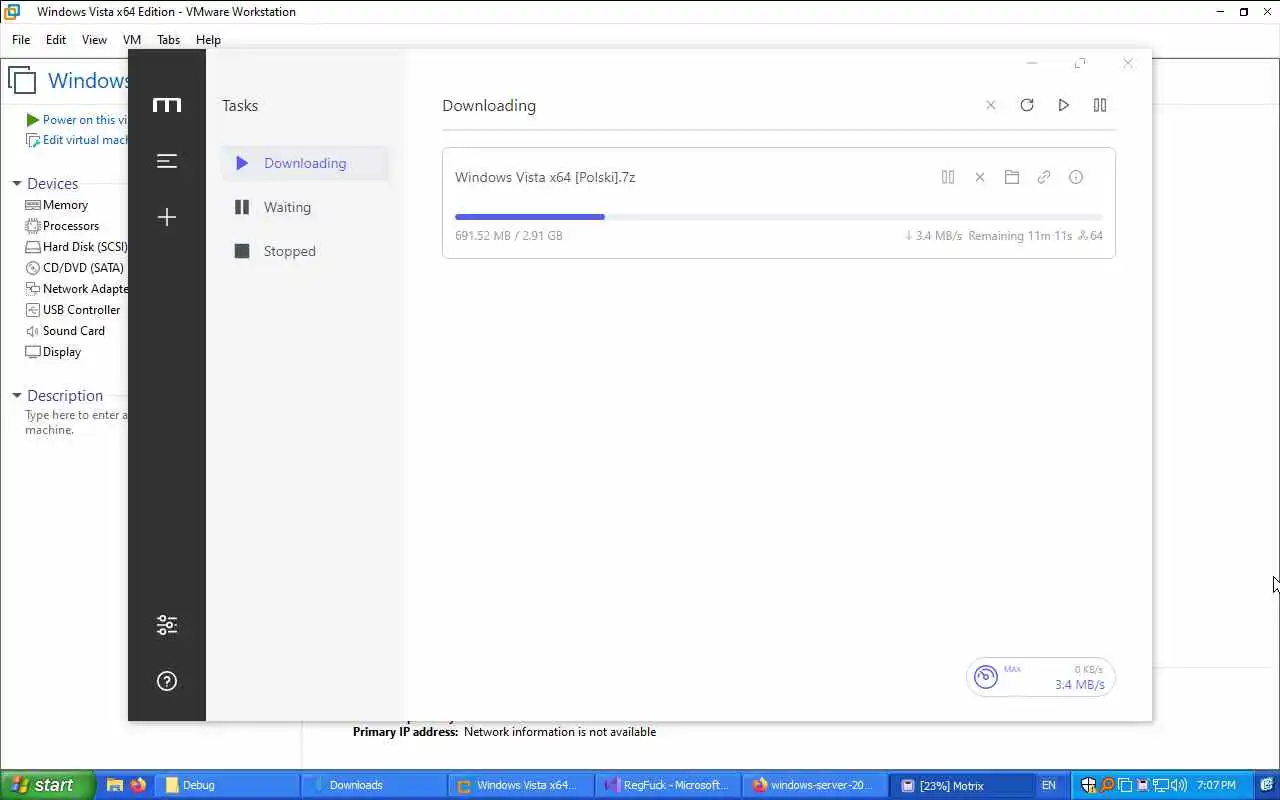The height and width of the screenshot is (800, 1280).
Task: Pause all tasks in header toolbar
Action: (x=1100, y=105)
